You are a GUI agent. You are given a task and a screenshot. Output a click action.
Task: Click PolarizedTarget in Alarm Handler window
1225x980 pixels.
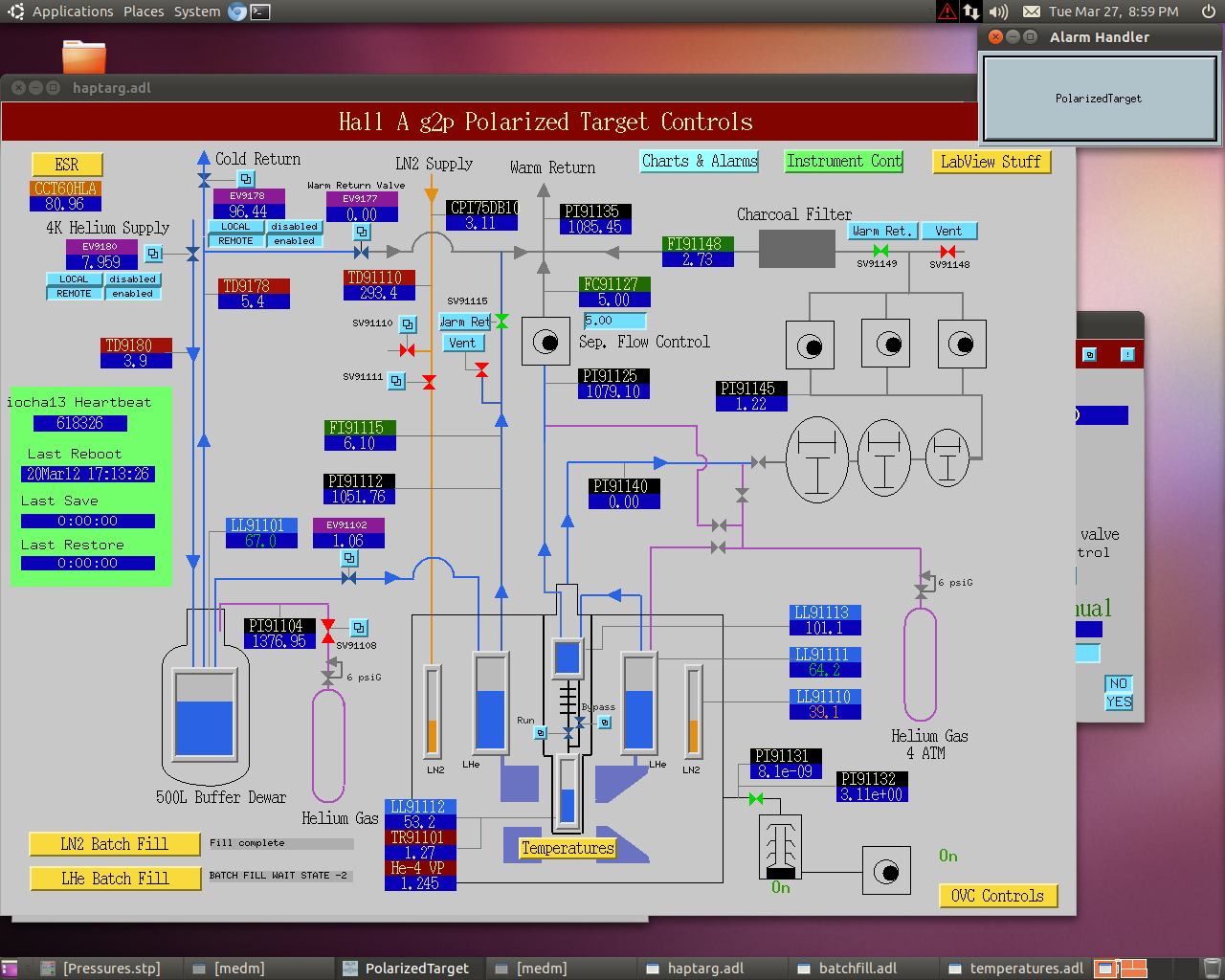point(1099,98)
